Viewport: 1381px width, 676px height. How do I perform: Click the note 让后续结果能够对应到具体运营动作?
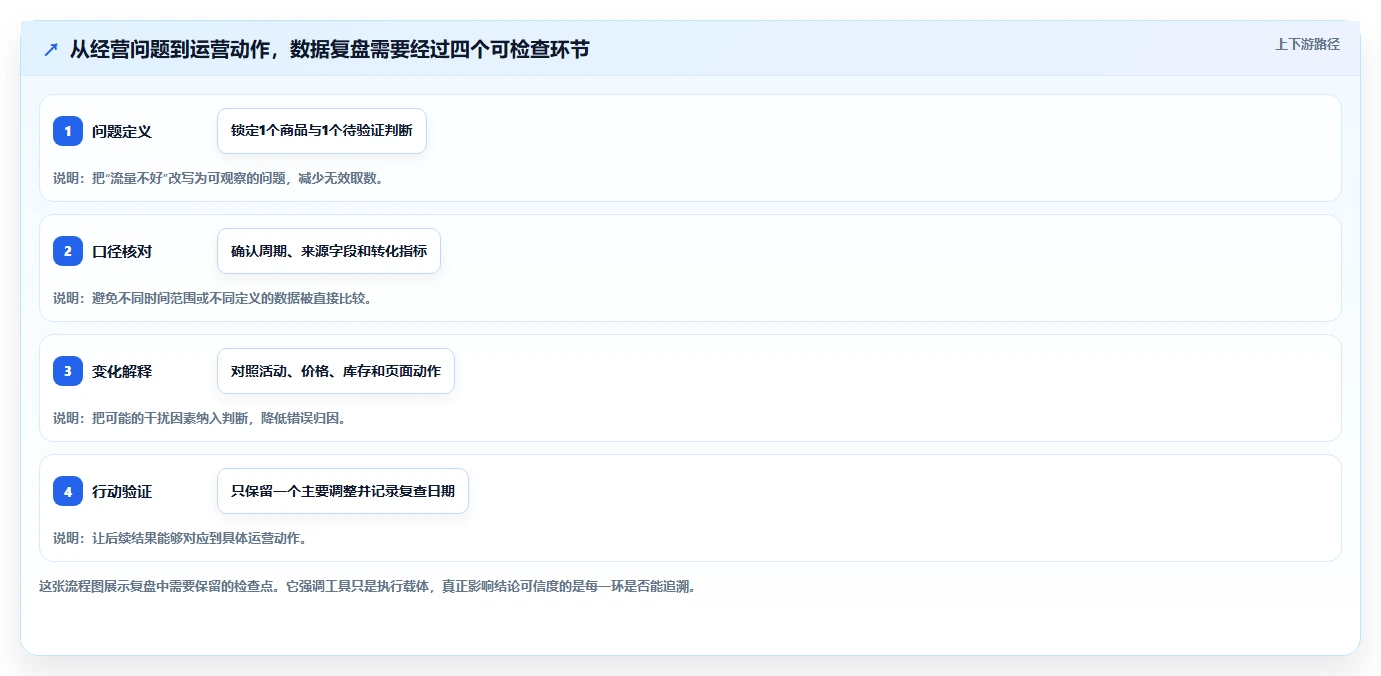(179, 538)
